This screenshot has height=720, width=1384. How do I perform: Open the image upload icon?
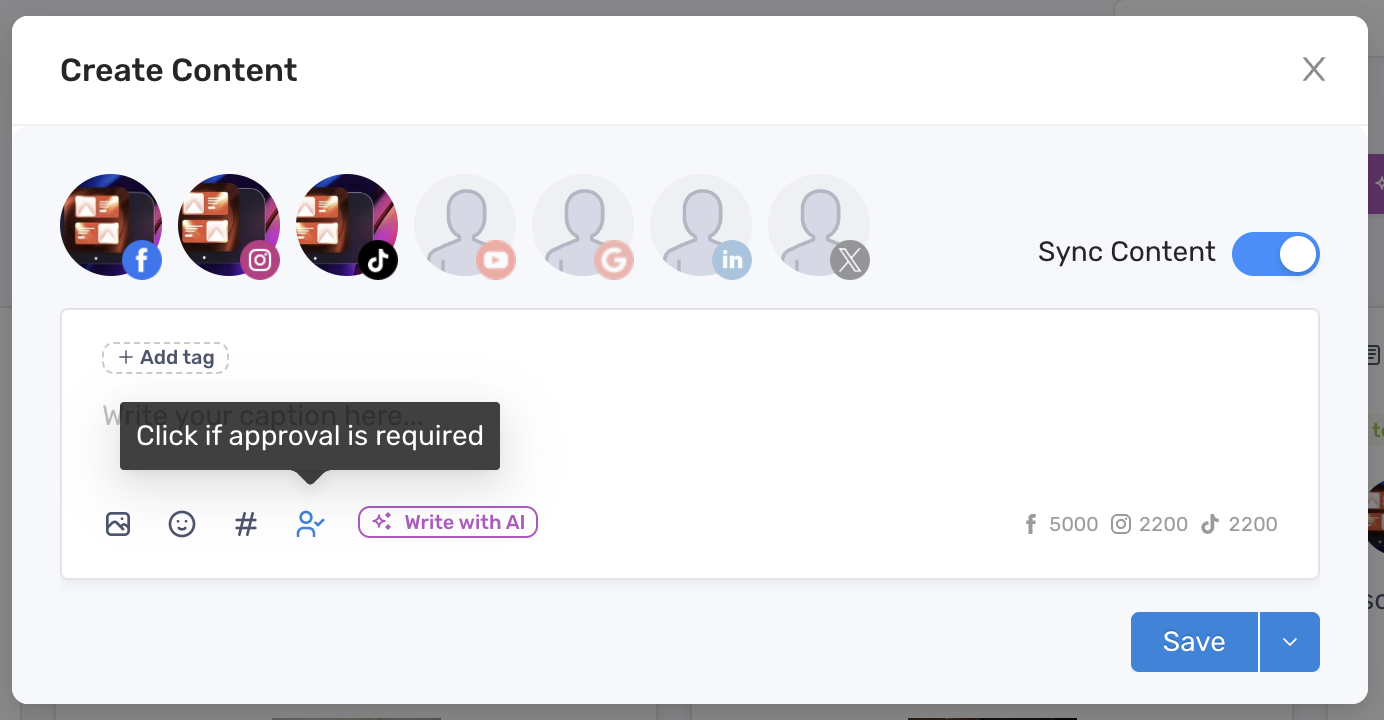pyautogui.click(x=118, y=524)
